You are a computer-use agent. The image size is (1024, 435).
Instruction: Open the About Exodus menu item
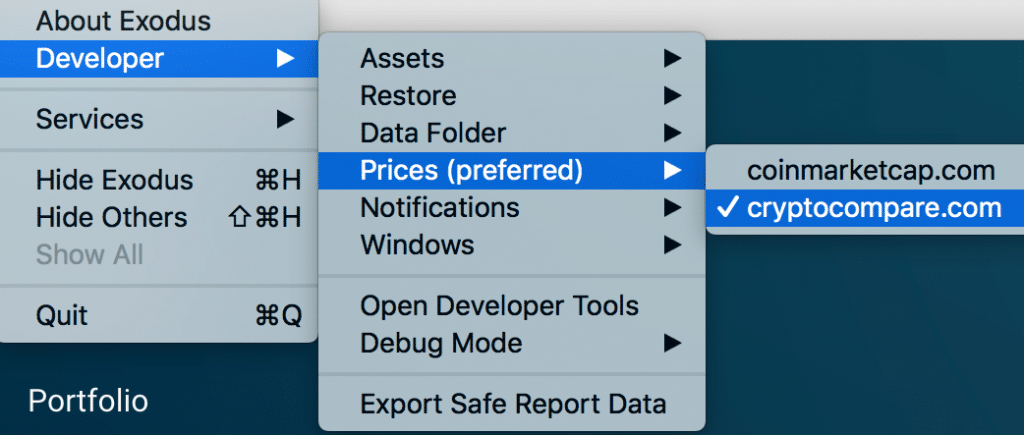point(124,20)
